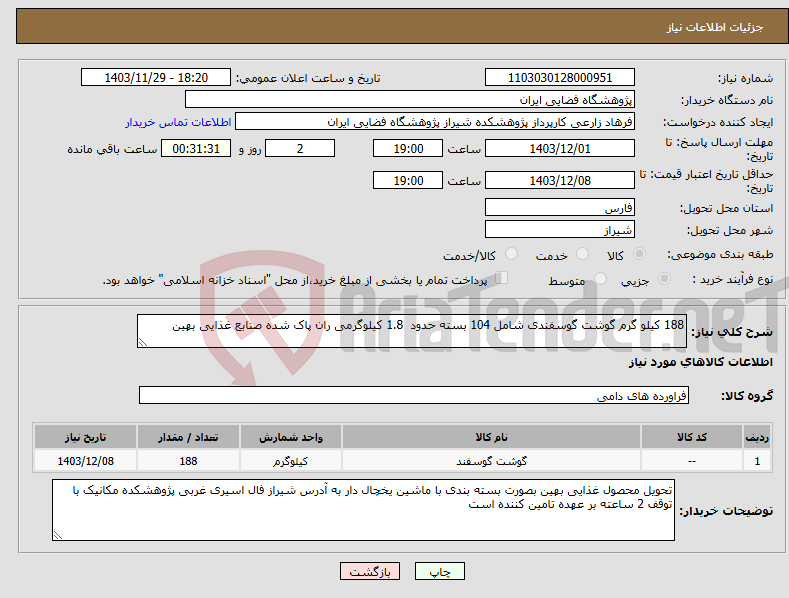Click the goods group field فراورده های دامی
This screenshot has height=598, width=789.
click(x=414, y=396)
